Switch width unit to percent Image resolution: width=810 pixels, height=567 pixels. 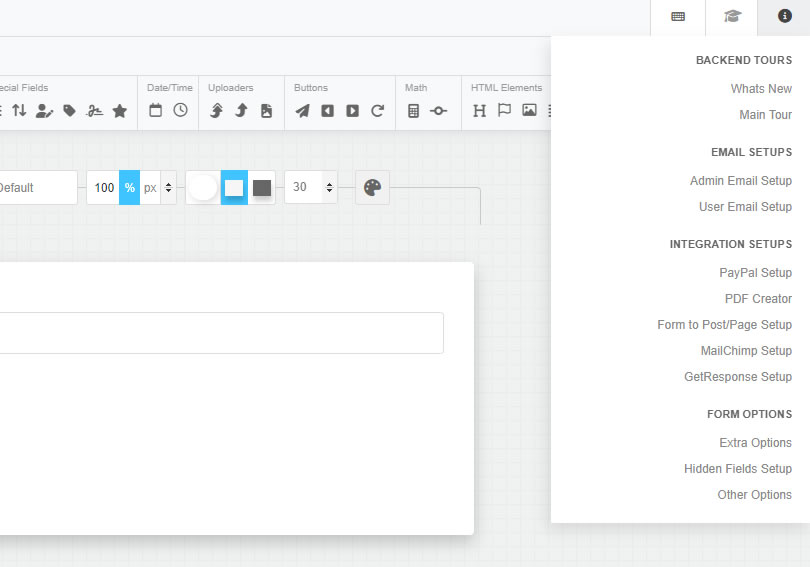coord(130,187)
